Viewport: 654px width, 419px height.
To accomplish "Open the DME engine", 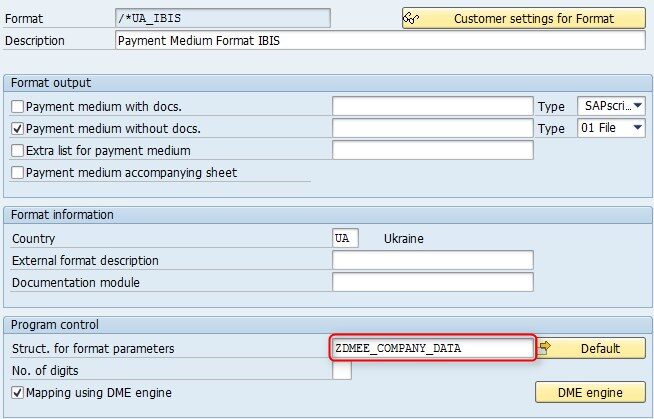I will (x=590, y=392).
